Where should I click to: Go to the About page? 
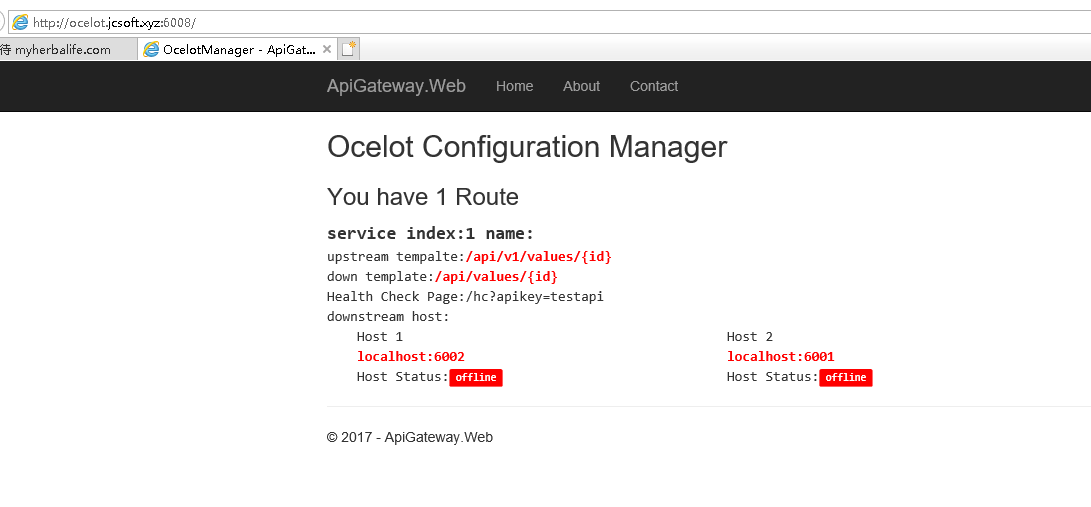pos(581,86)
